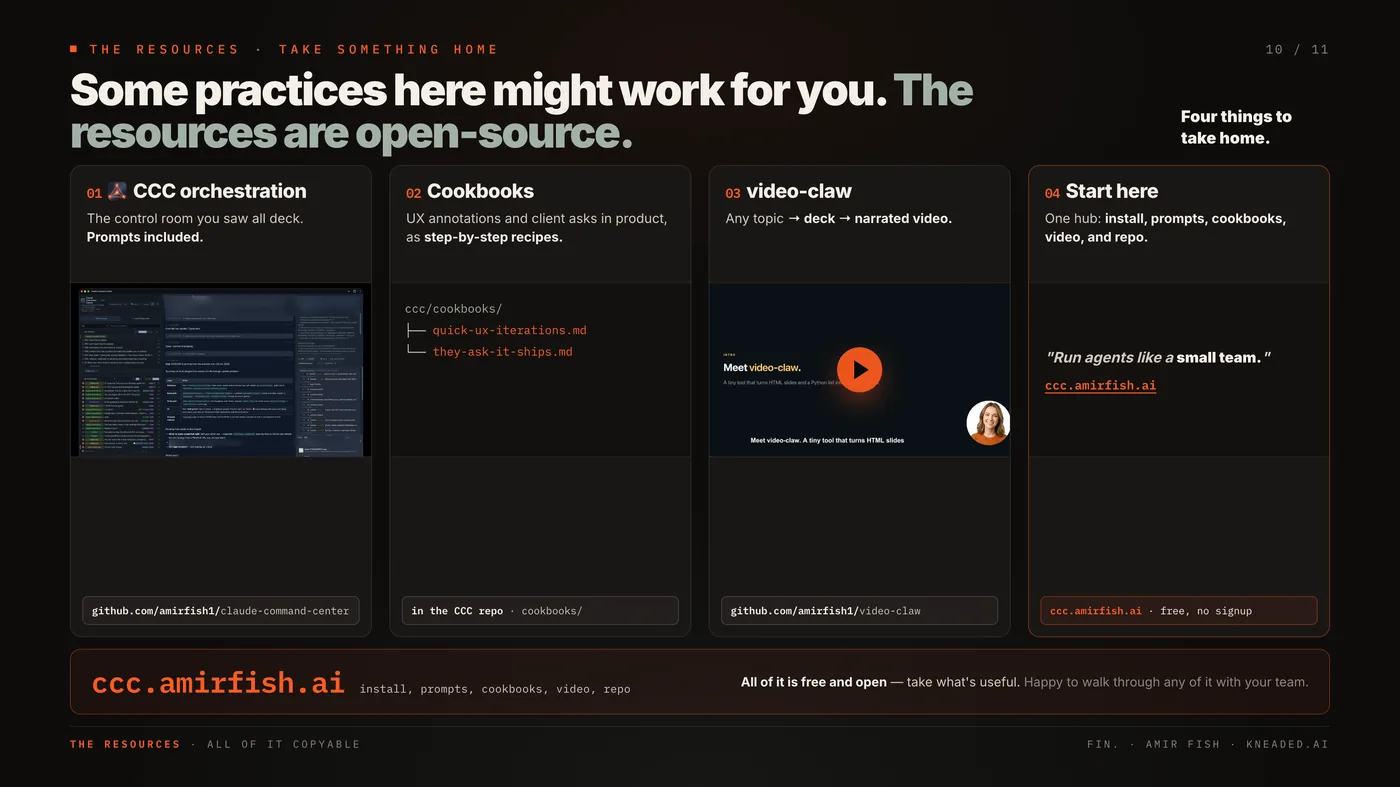The width and height of the screenshot is (1400, 787).
Task: Open the github claude-command-center repo link
Action: 221,610
